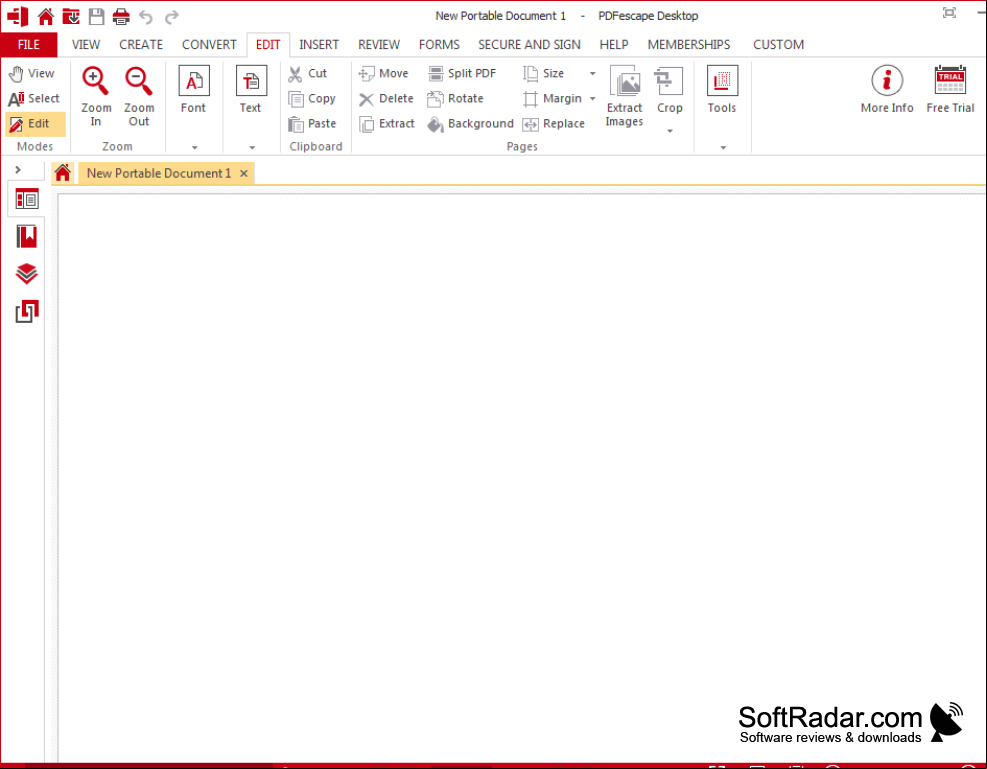Image resolution: width=987 pixels, height=769 pixels.
Task: Open the Margin dropdown arrow
Action: [x=592, y=99]
